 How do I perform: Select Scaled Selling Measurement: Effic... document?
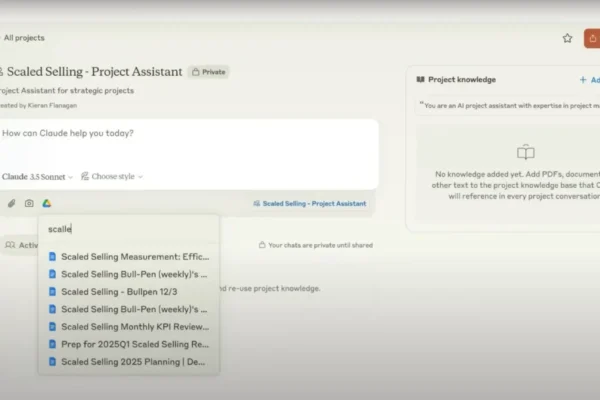coord(129,256)
